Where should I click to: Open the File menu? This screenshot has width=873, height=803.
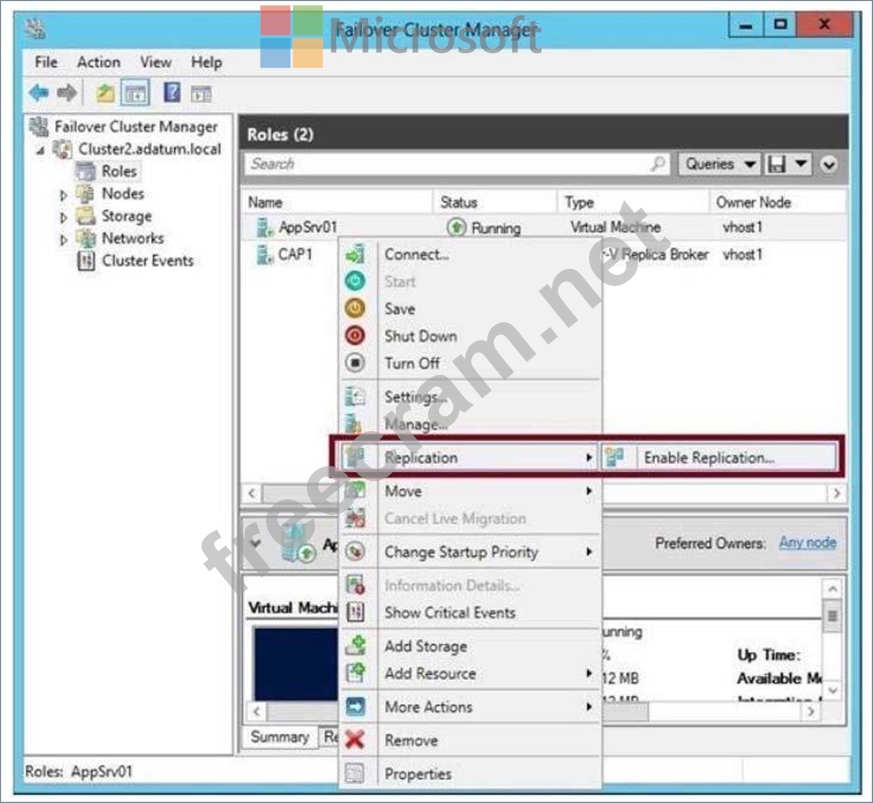pos(46,62)
